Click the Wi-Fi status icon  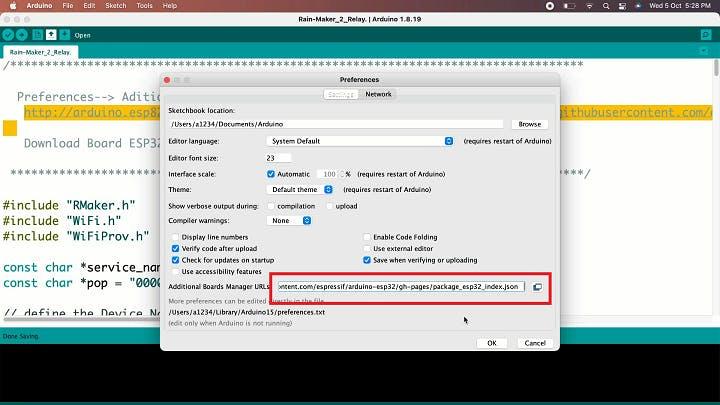(589, 6)
